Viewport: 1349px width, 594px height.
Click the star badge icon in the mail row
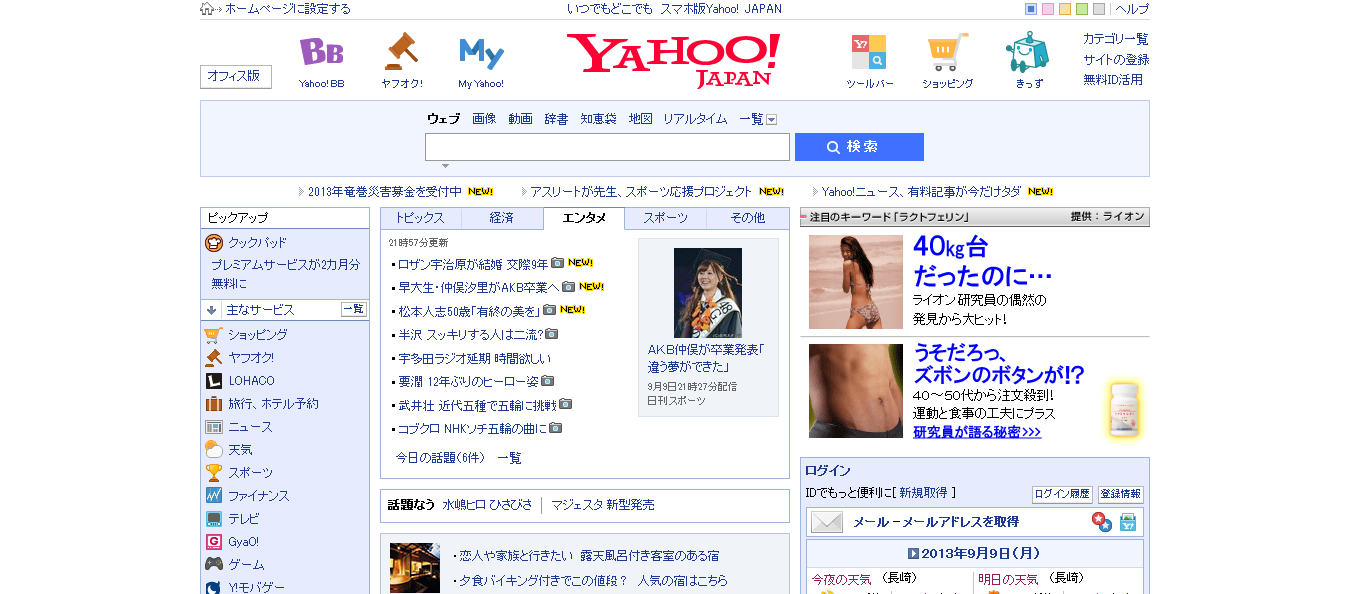1101,522
